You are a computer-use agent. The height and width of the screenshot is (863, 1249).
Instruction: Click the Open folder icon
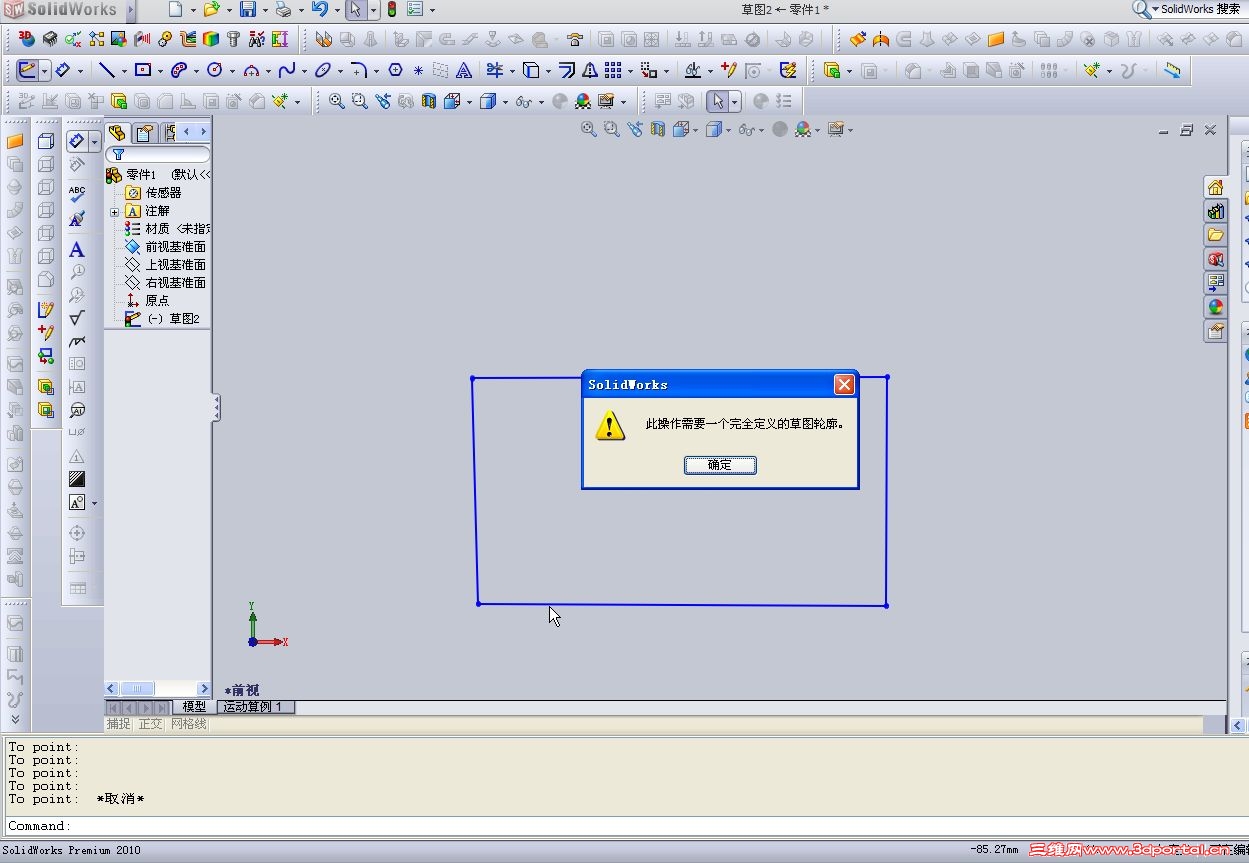coord(211,10)
